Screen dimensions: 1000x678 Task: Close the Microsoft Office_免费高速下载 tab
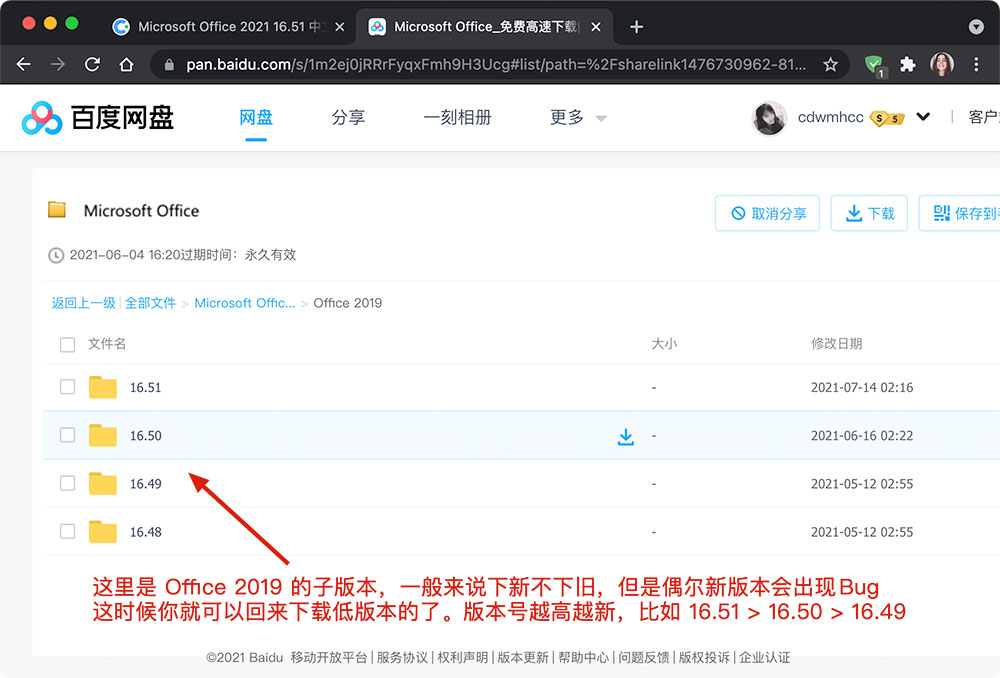596,27
